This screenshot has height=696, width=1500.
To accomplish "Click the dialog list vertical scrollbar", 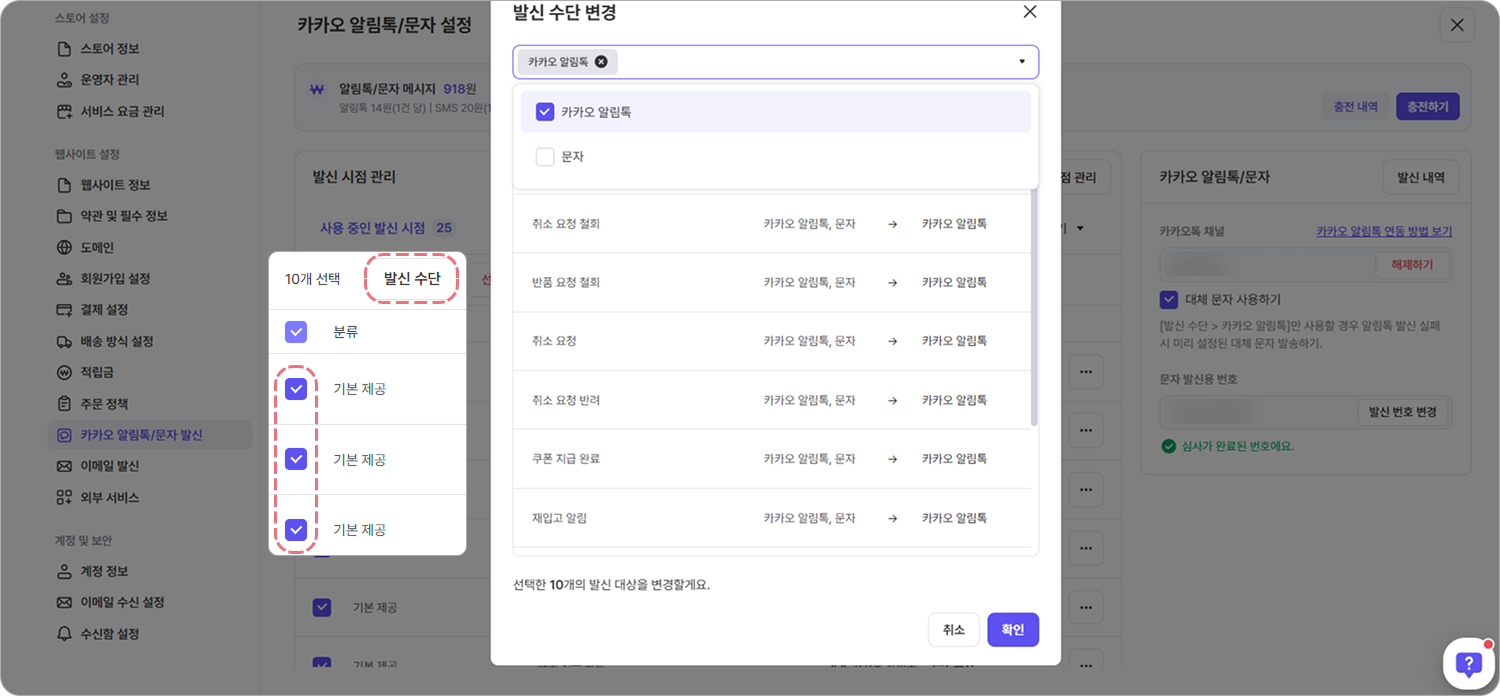I will point(1035,305).
